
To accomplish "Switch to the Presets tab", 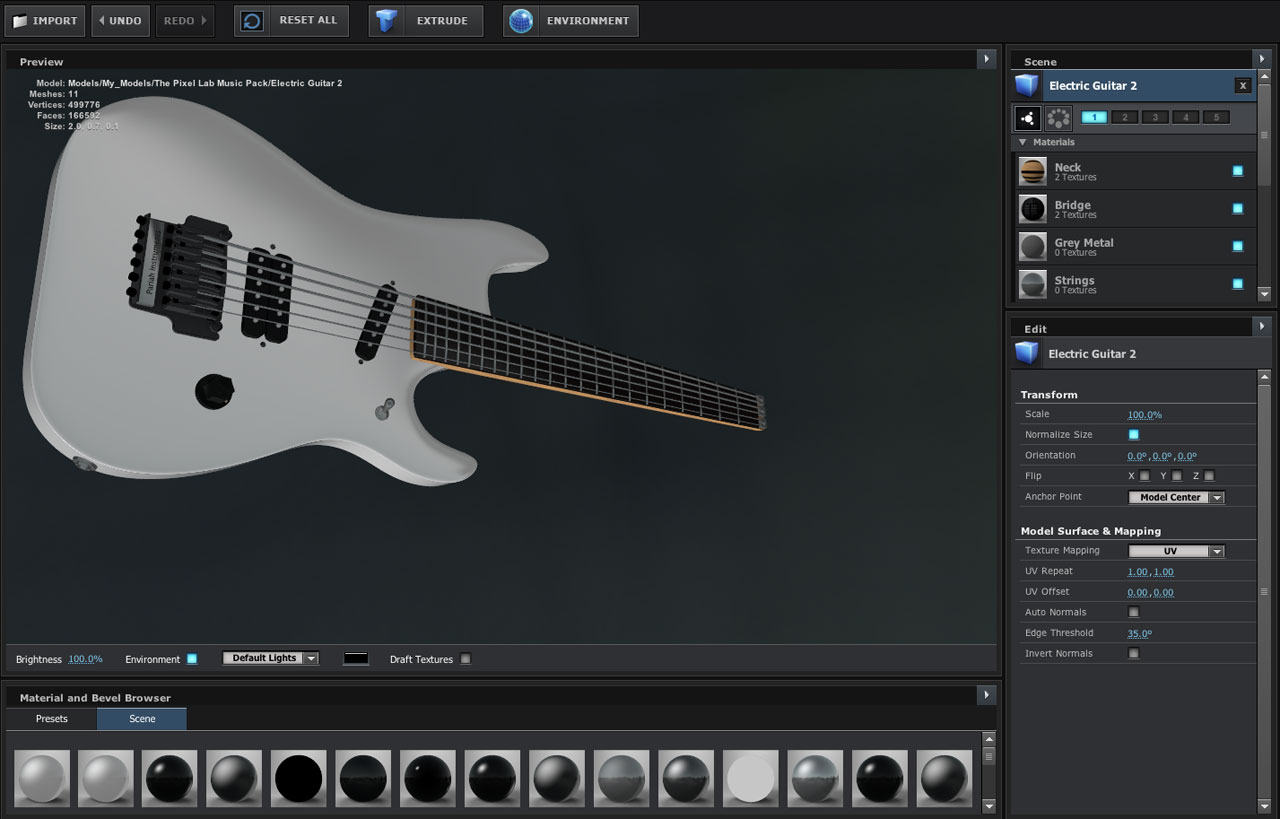I will pyautogui.click(x=52, y=719).
